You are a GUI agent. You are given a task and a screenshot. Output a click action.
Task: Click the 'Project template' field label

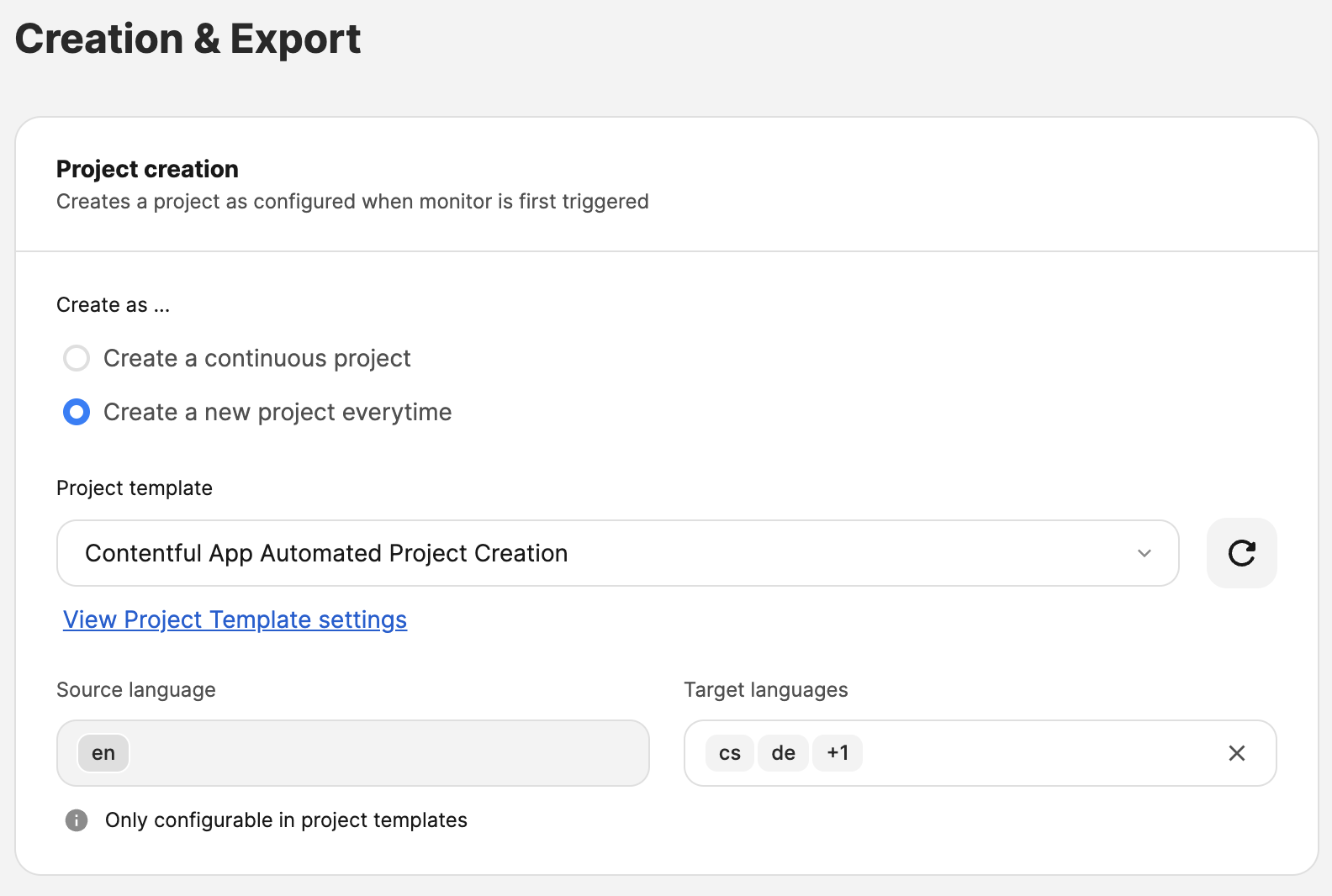[x=135, y=488]
